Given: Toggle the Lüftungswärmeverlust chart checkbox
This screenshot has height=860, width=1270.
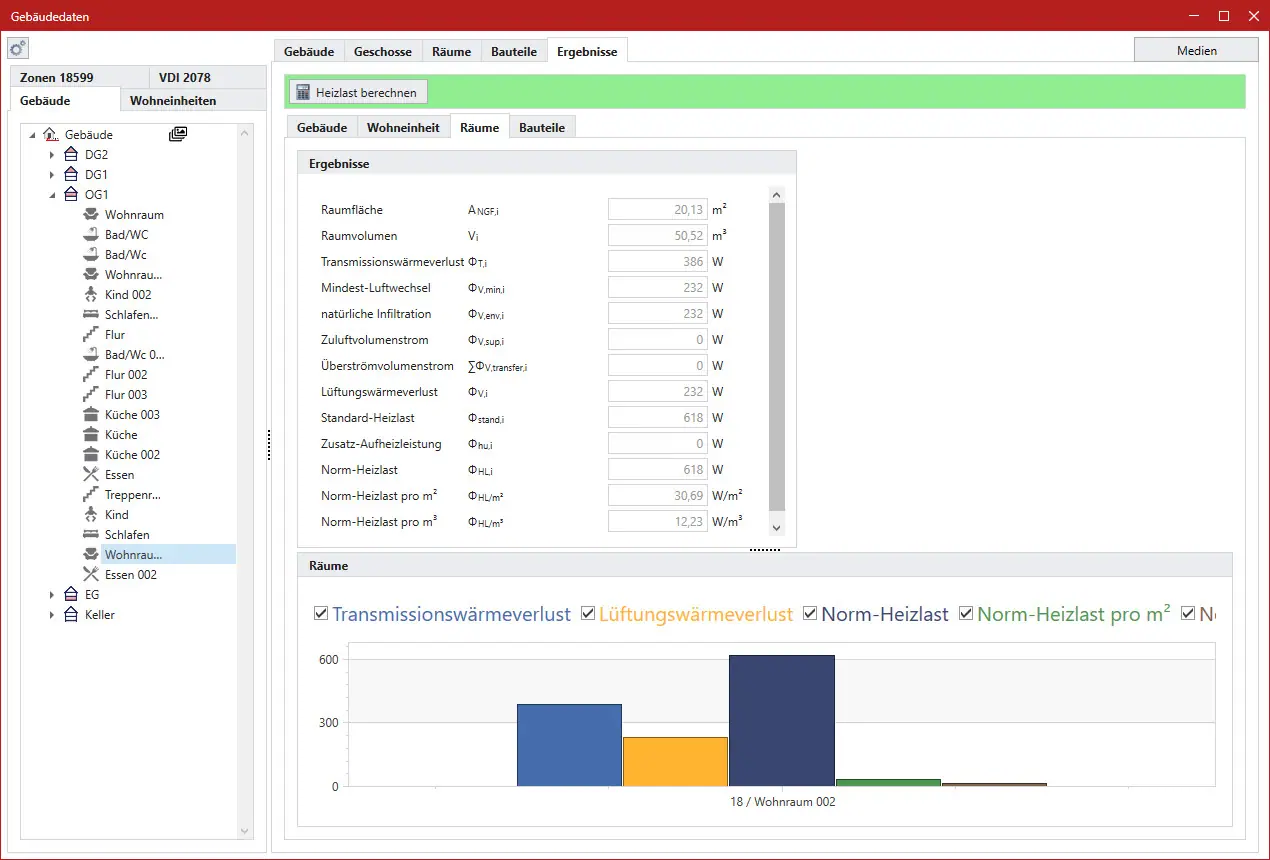Looking at the screenshot, I should pos(588,614).
